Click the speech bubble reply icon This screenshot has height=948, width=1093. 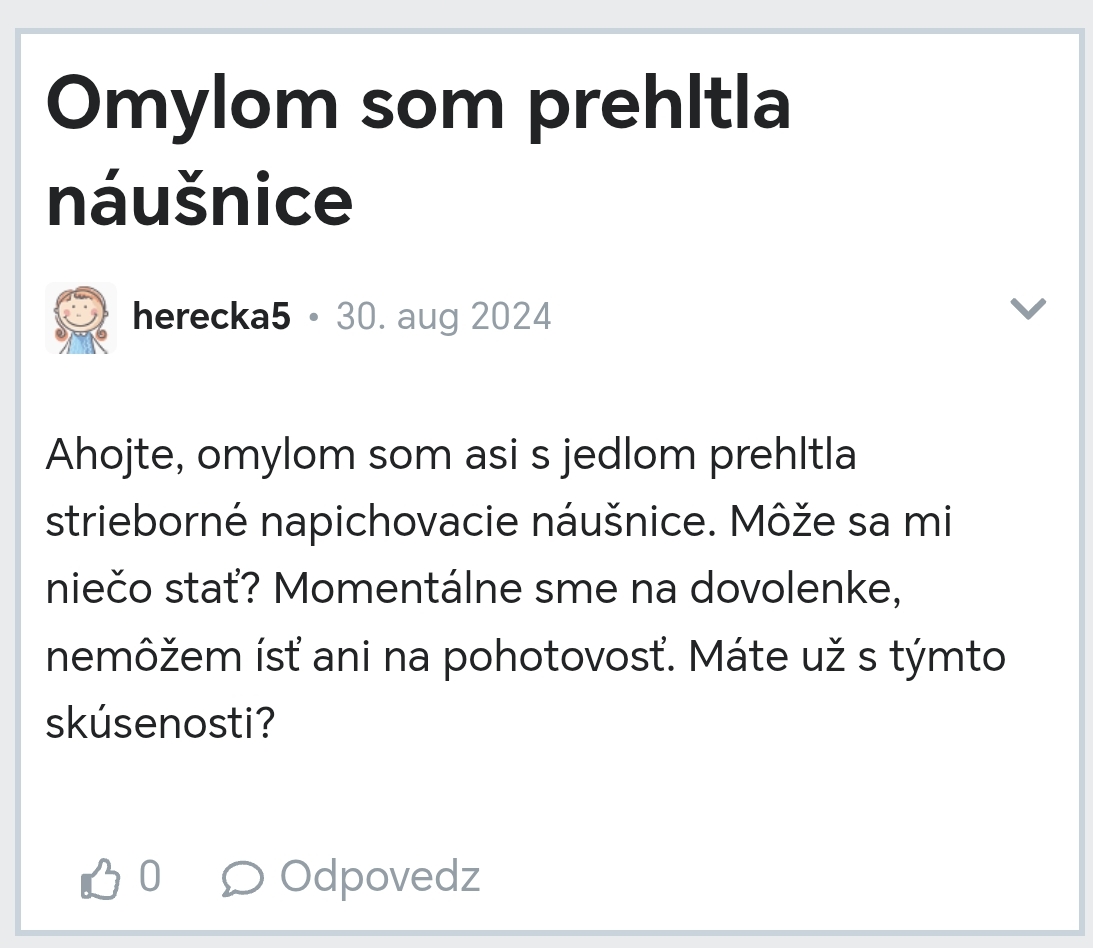coord(242,879)
